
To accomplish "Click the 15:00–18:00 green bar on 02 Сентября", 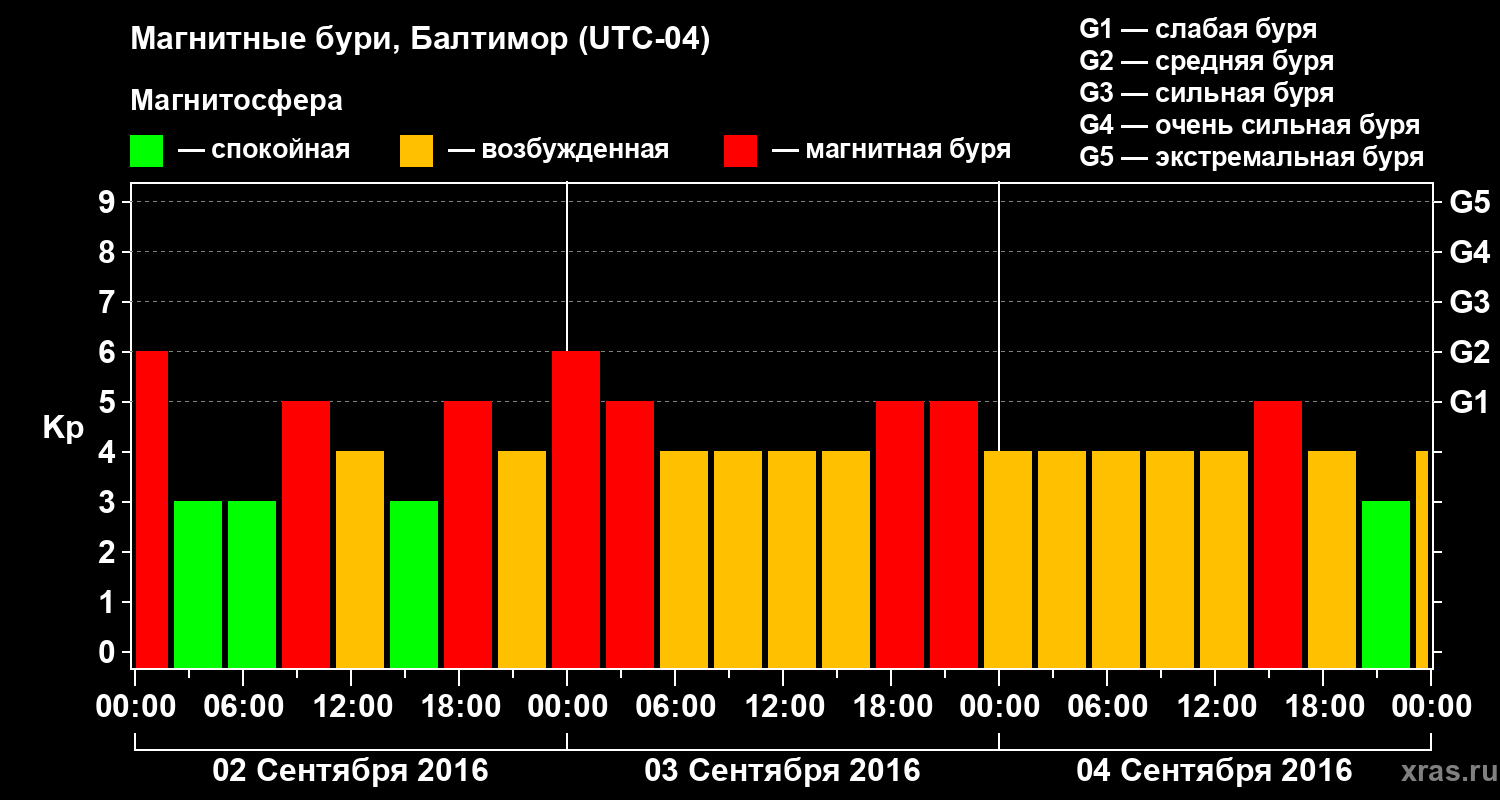I will [x=414, y=585].
